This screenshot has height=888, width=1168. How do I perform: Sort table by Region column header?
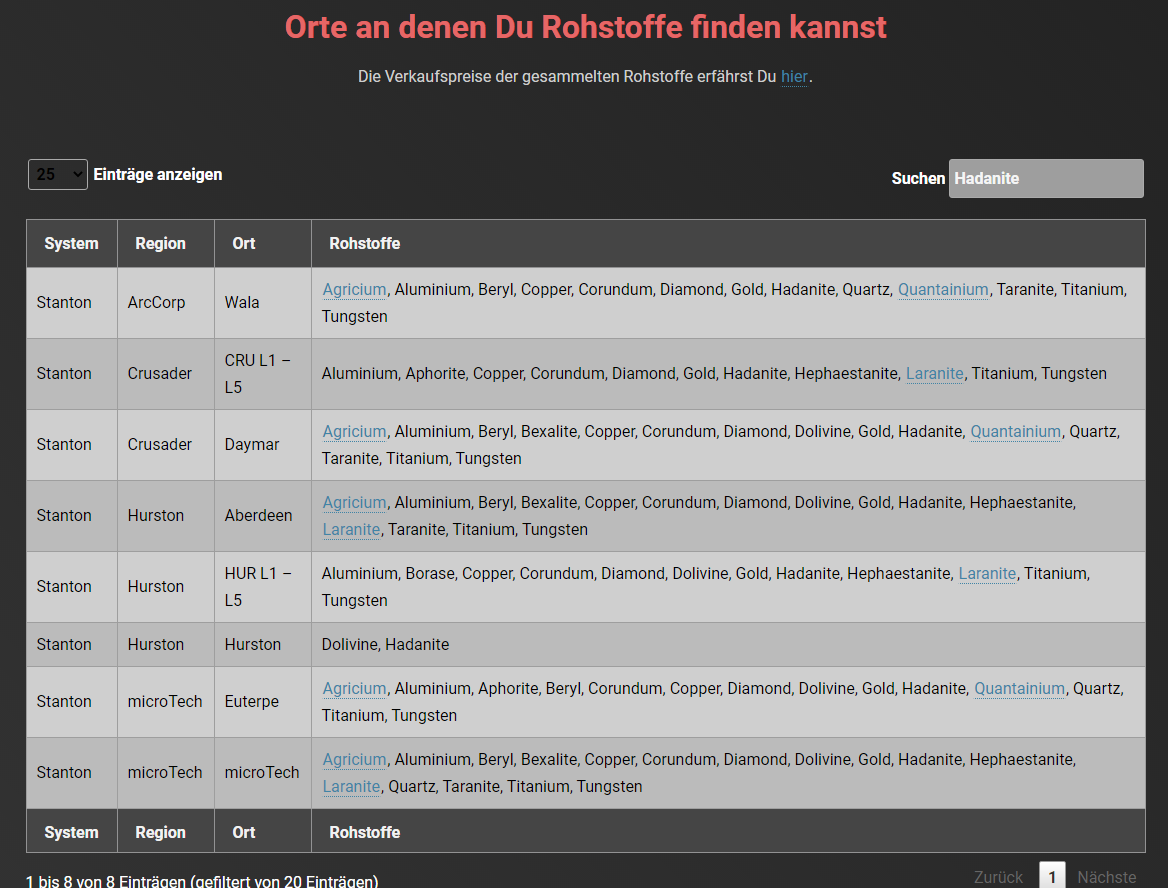coord(165,244)
